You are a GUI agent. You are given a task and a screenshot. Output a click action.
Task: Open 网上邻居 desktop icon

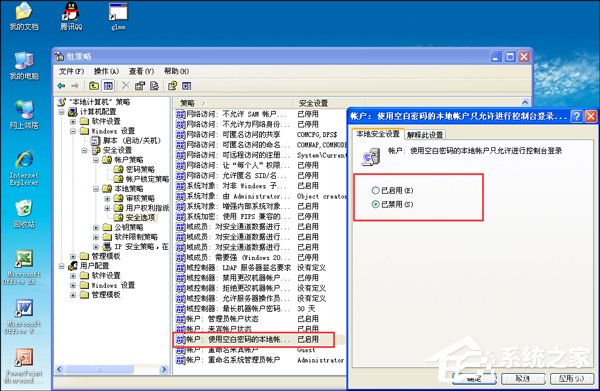pyautogui.click(x=24, y=115)
